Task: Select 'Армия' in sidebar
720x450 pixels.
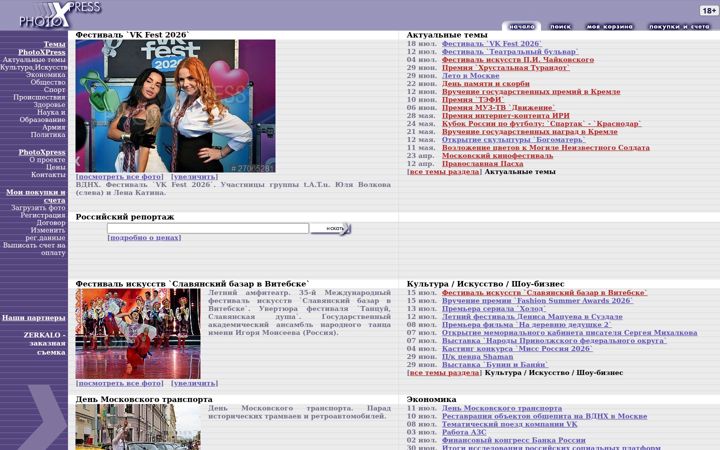Action: [x=54, y=127]
